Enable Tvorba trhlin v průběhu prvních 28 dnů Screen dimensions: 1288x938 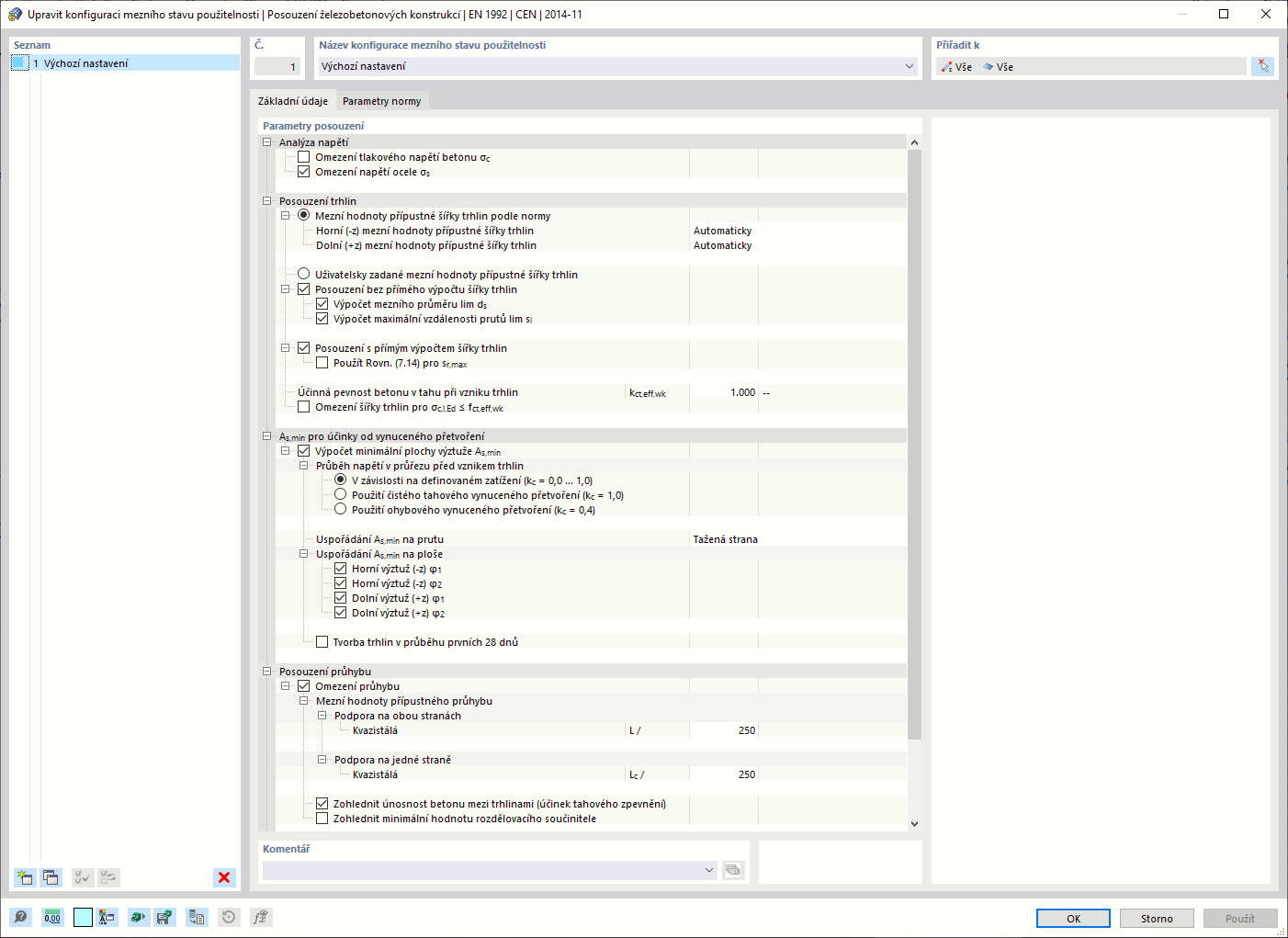(x=322, y=642)
